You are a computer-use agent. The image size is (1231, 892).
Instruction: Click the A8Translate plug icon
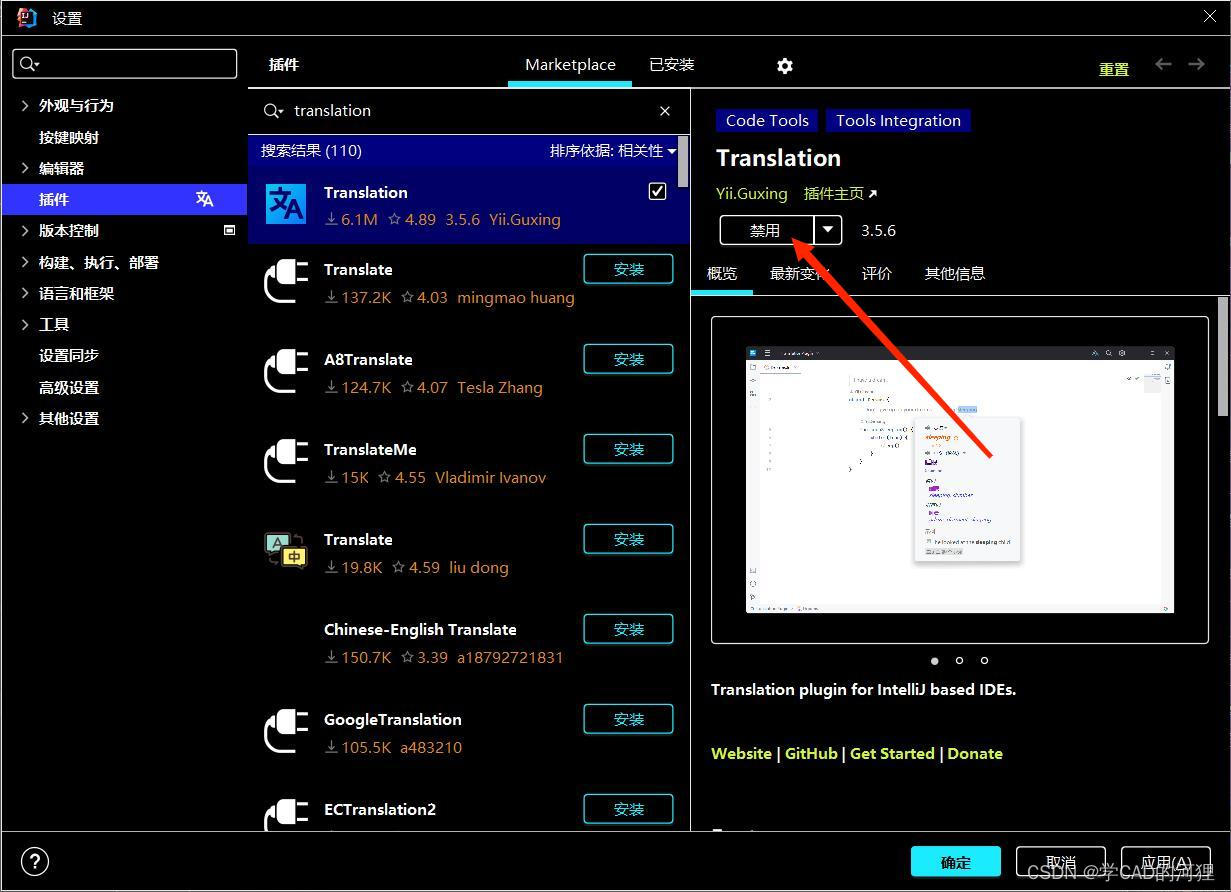point(286,371)
